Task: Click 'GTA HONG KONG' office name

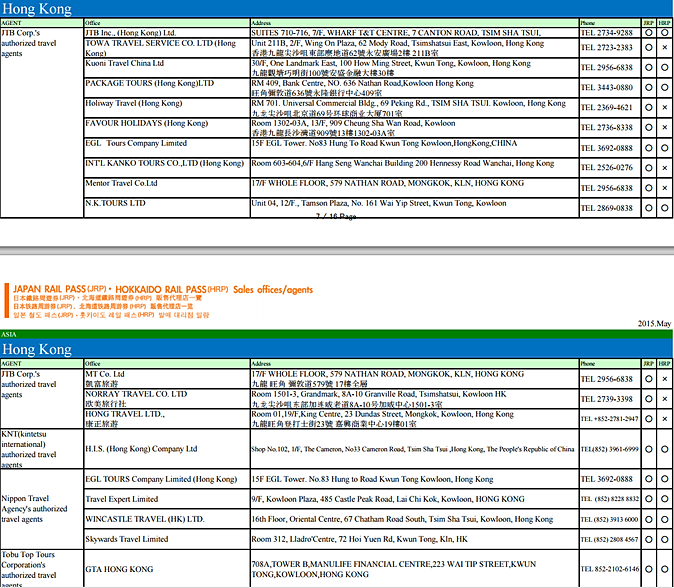Action: [119, 569]
